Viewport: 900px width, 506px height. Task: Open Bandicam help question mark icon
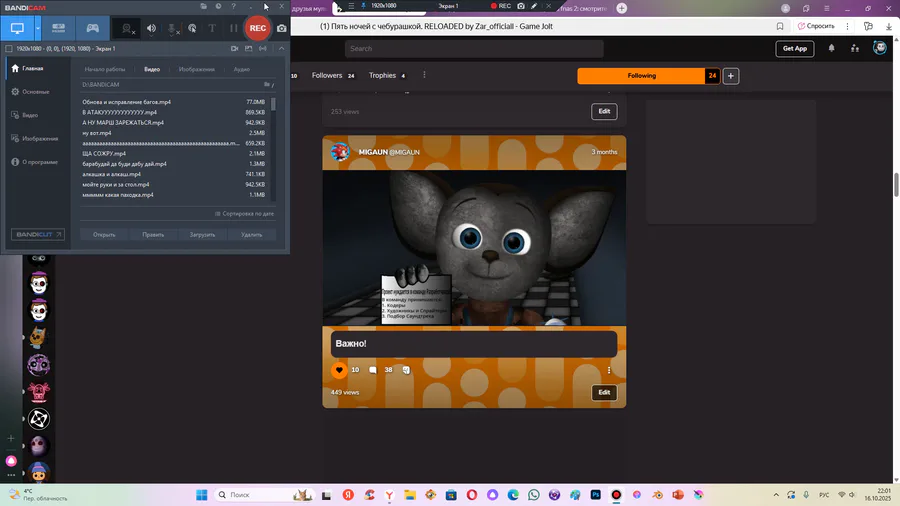pyautogui.click(x=233, y=6)
